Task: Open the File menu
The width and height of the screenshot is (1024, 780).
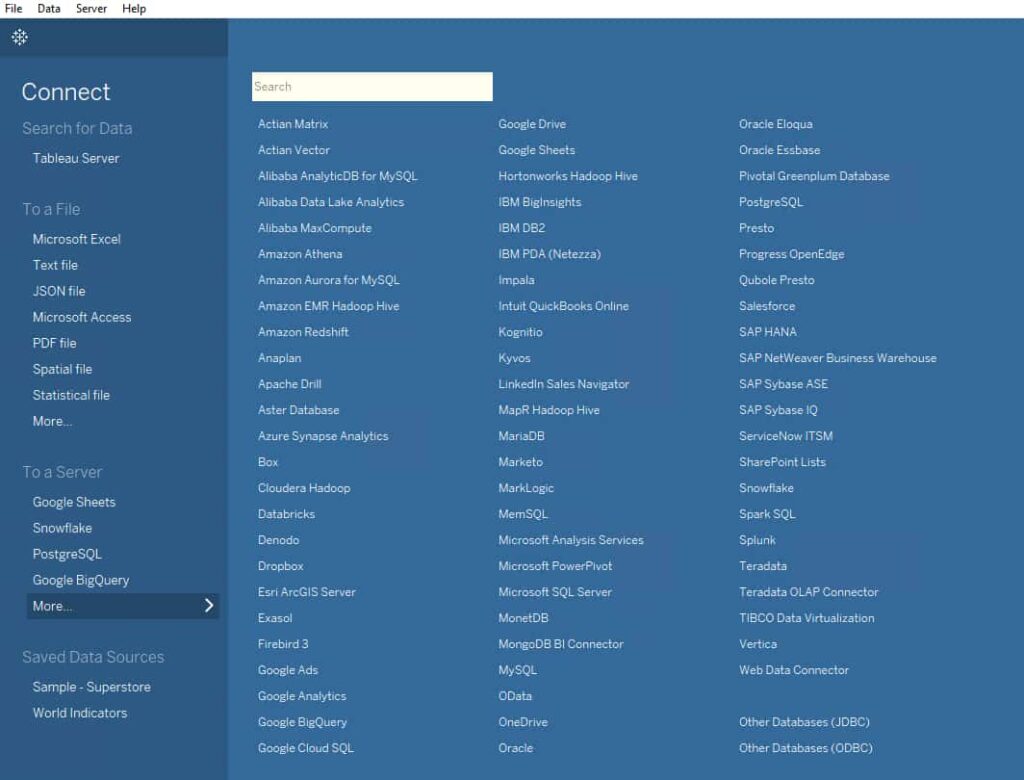Action: tap(13, 8)
